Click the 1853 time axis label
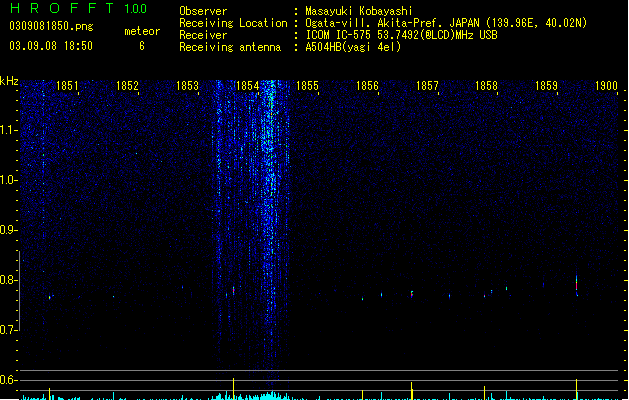The height and width of the screenshot is (400, 629). click(x=187, y=86)
